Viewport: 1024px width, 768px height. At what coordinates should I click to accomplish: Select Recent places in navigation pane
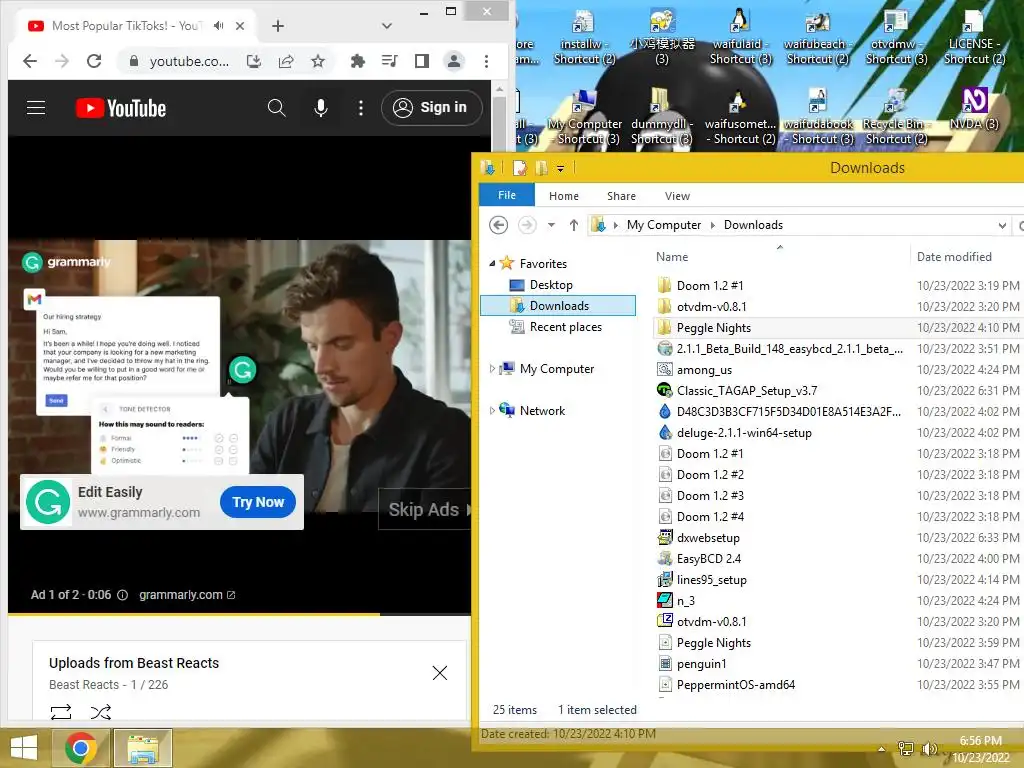(566, 327)
